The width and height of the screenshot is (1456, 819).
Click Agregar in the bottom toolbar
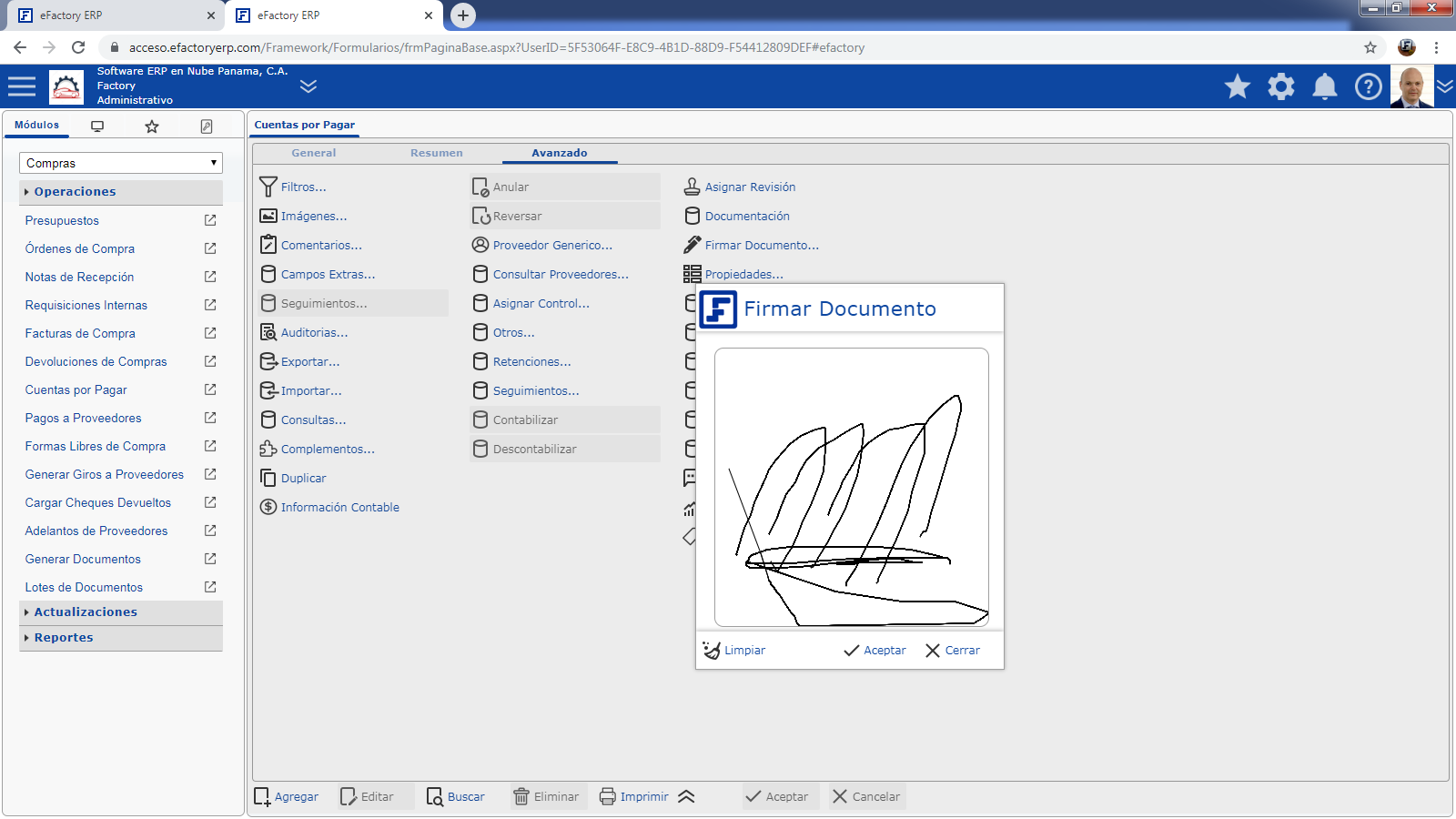[x=287, y=796]
